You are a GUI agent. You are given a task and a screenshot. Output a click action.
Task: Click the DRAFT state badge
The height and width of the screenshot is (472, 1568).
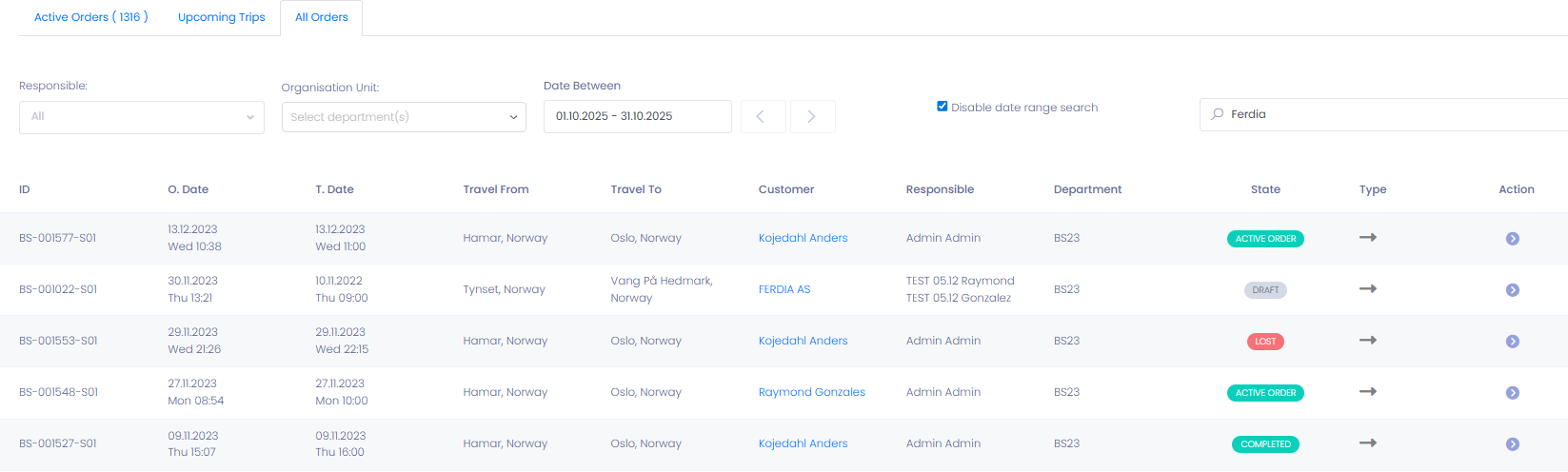1265,290
